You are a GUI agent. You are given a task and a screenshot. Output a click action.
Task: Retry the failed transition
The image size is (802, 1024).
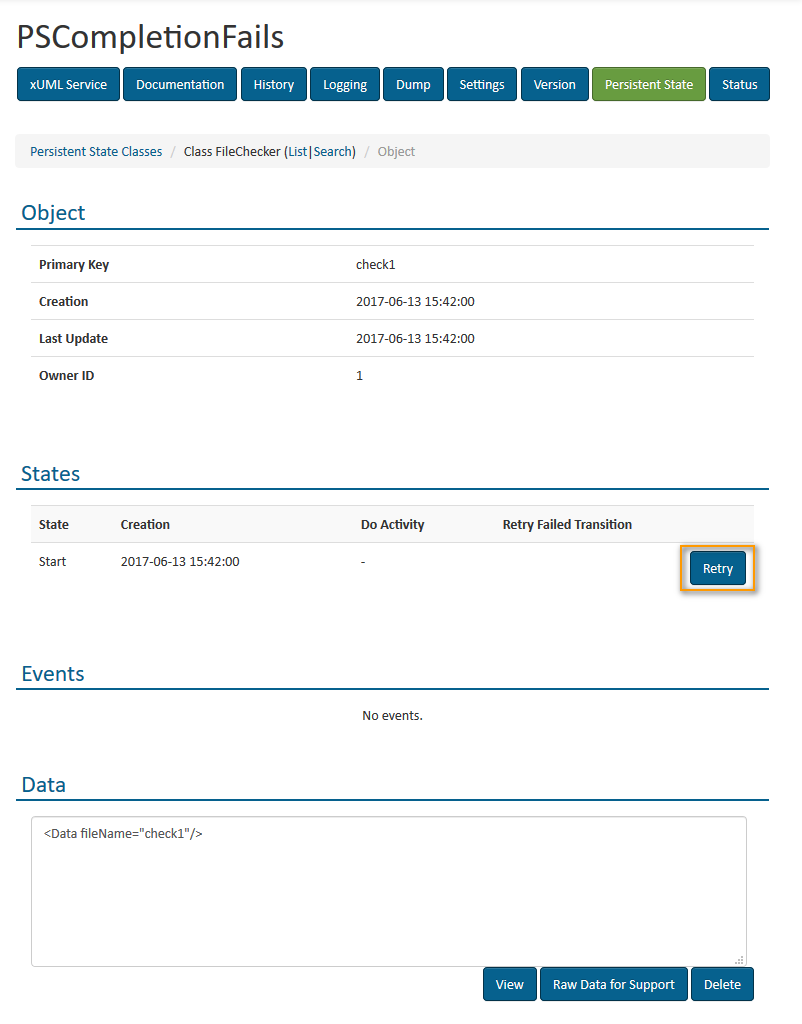point(717,569)
